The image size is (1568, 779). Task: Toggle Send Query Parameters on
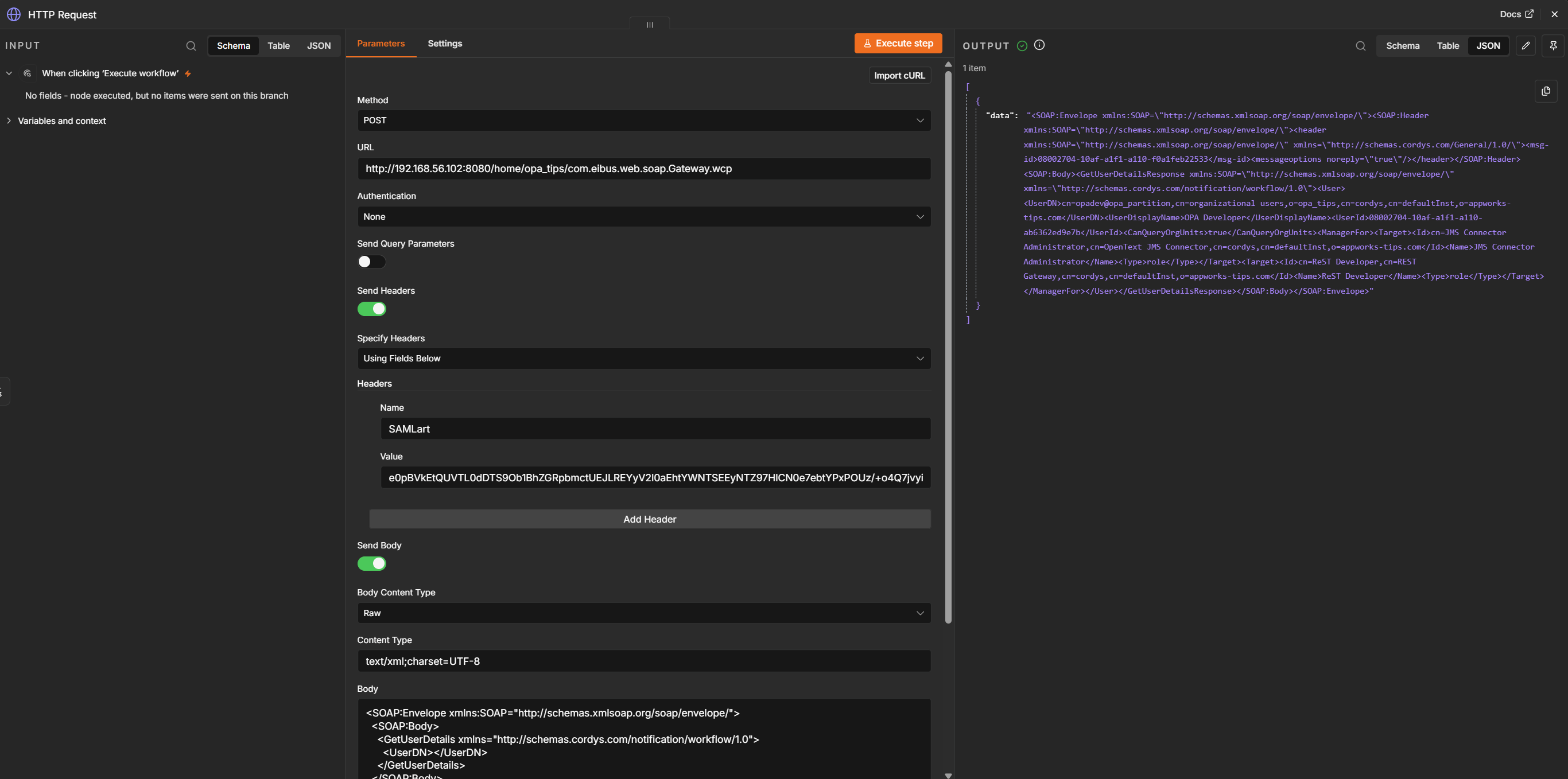(x=371, y=262)
